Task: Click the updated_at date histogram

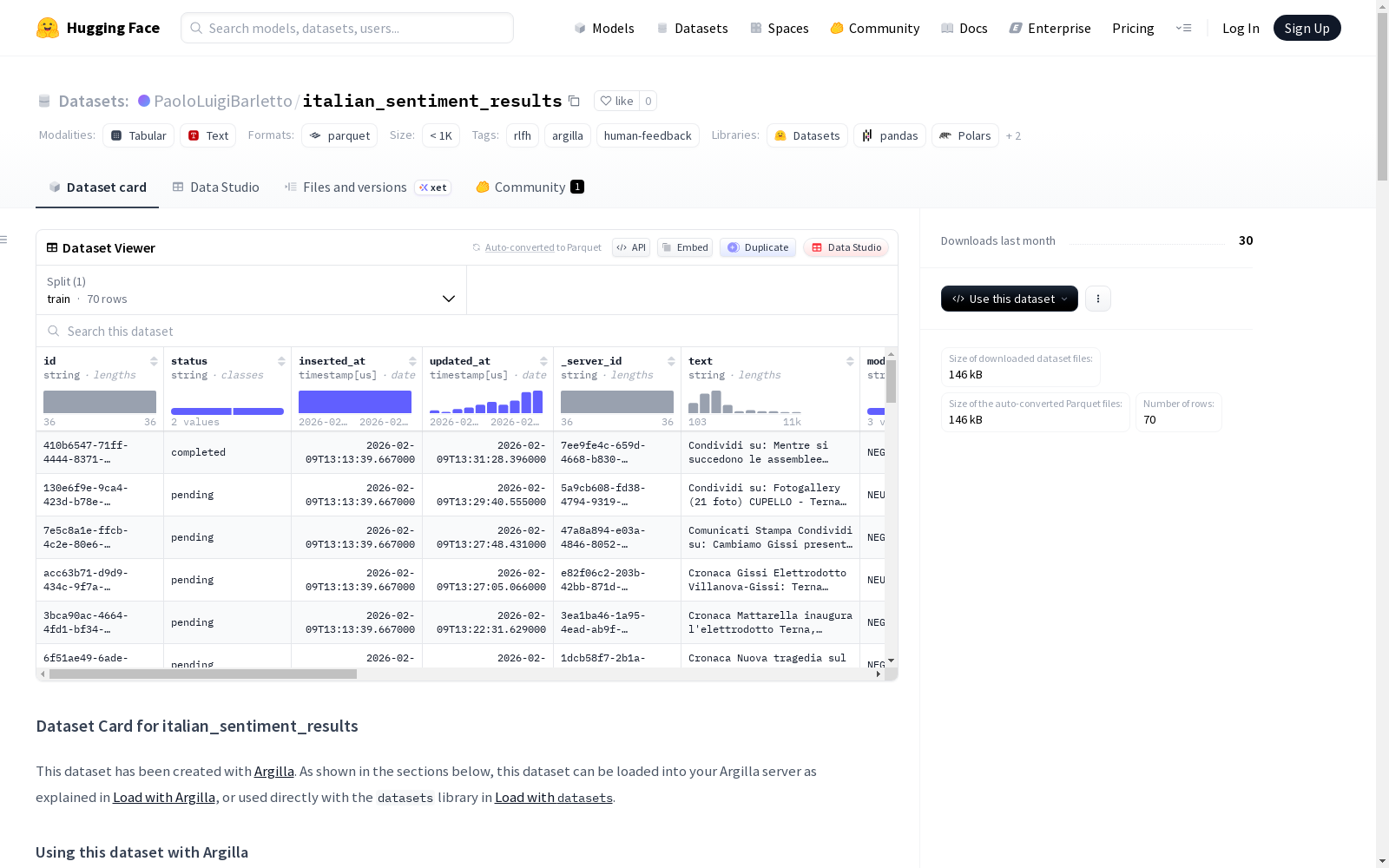Action: pos(486,401)
